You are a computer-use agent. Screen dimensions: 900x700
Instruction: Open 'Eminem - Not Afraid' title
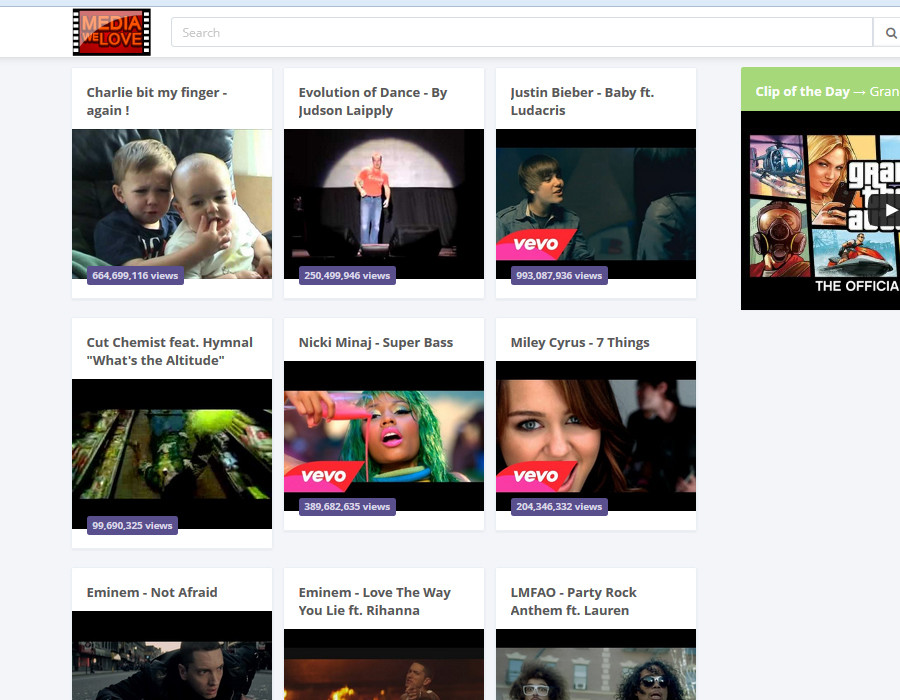[x=152, y=593]
